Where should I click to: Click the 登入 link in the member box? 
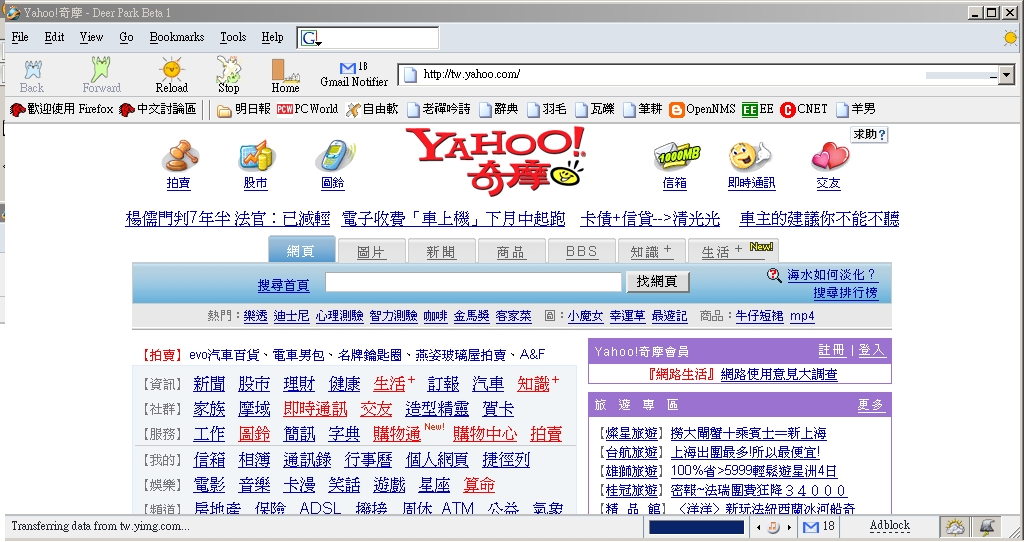tap(872, 351)
